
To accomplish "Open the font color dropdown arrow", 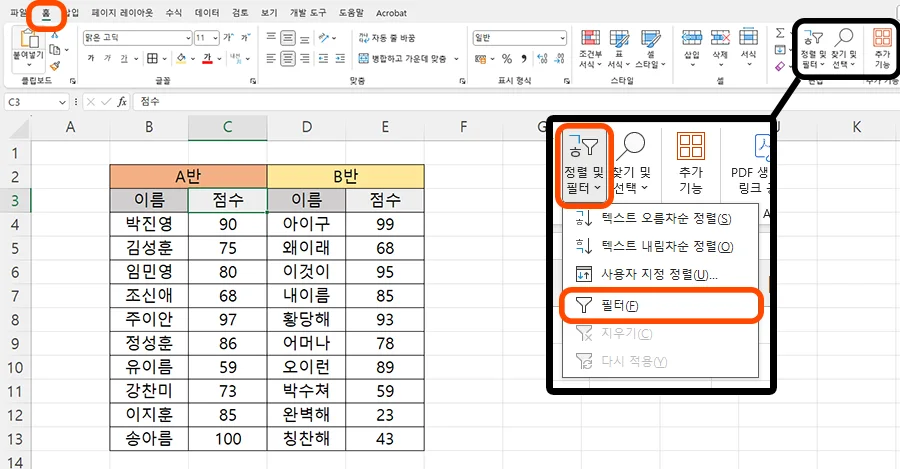I will tap(219, 59).
